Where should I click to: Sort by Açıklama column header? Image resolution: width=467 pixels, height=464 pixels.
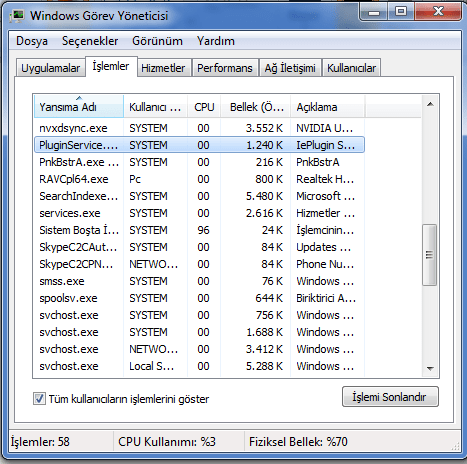328,107
